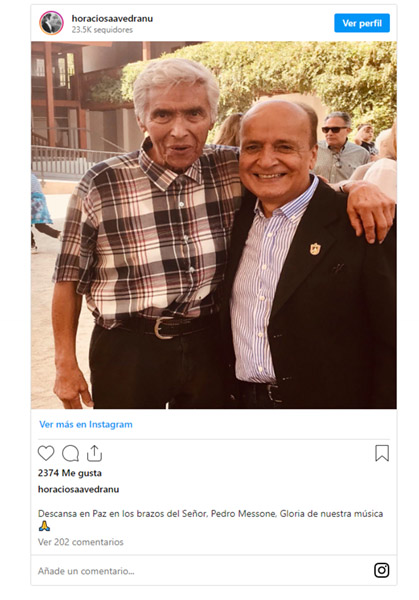Open horaciosaavedranu username in the header
This screenshot has width=419, height=600.
point(112,18)
